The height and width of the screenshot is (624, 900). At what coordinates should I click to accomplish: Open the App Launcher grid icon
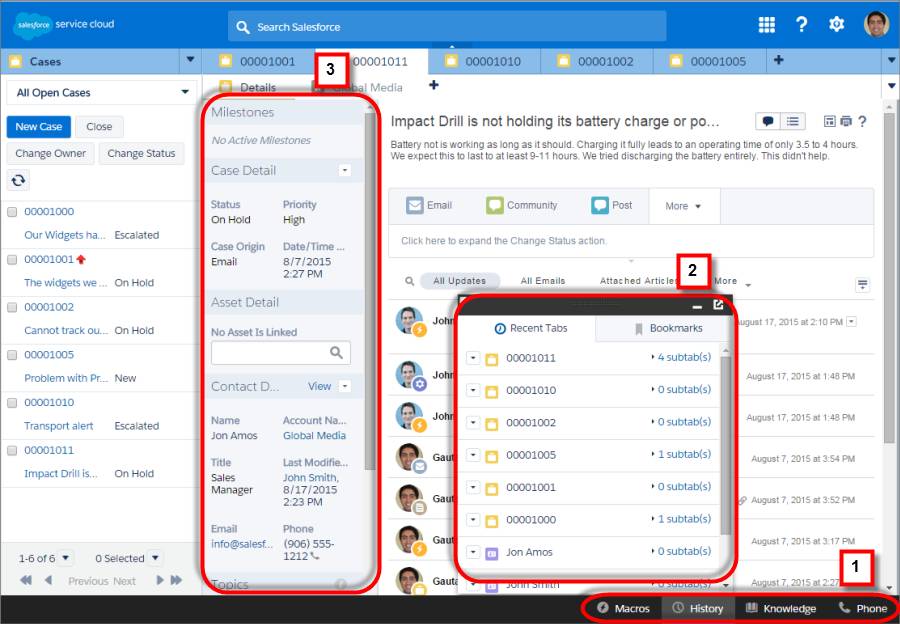[766, 25]
